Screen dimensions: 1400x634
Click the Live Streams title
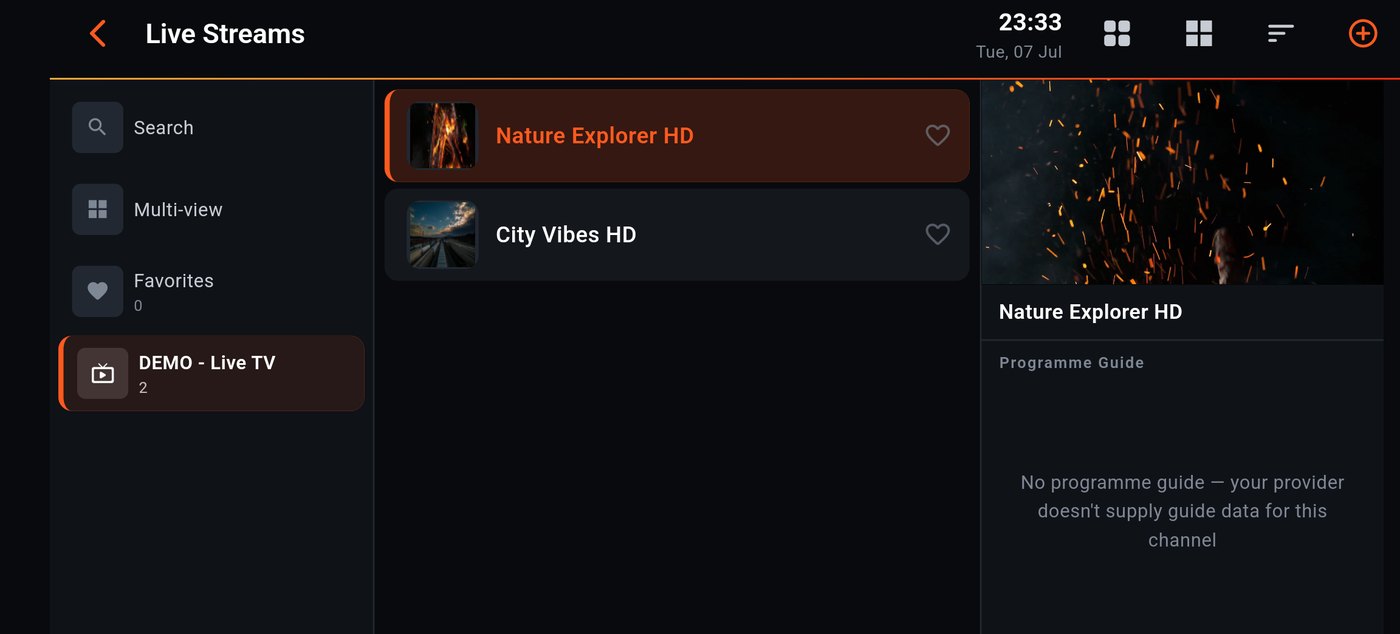(225, 34)
